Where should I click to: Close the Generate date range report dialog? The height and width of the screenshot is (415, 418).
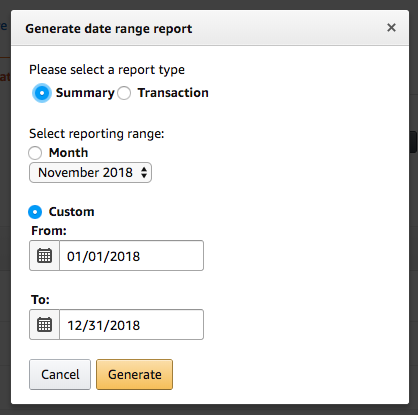pos(391,28)
